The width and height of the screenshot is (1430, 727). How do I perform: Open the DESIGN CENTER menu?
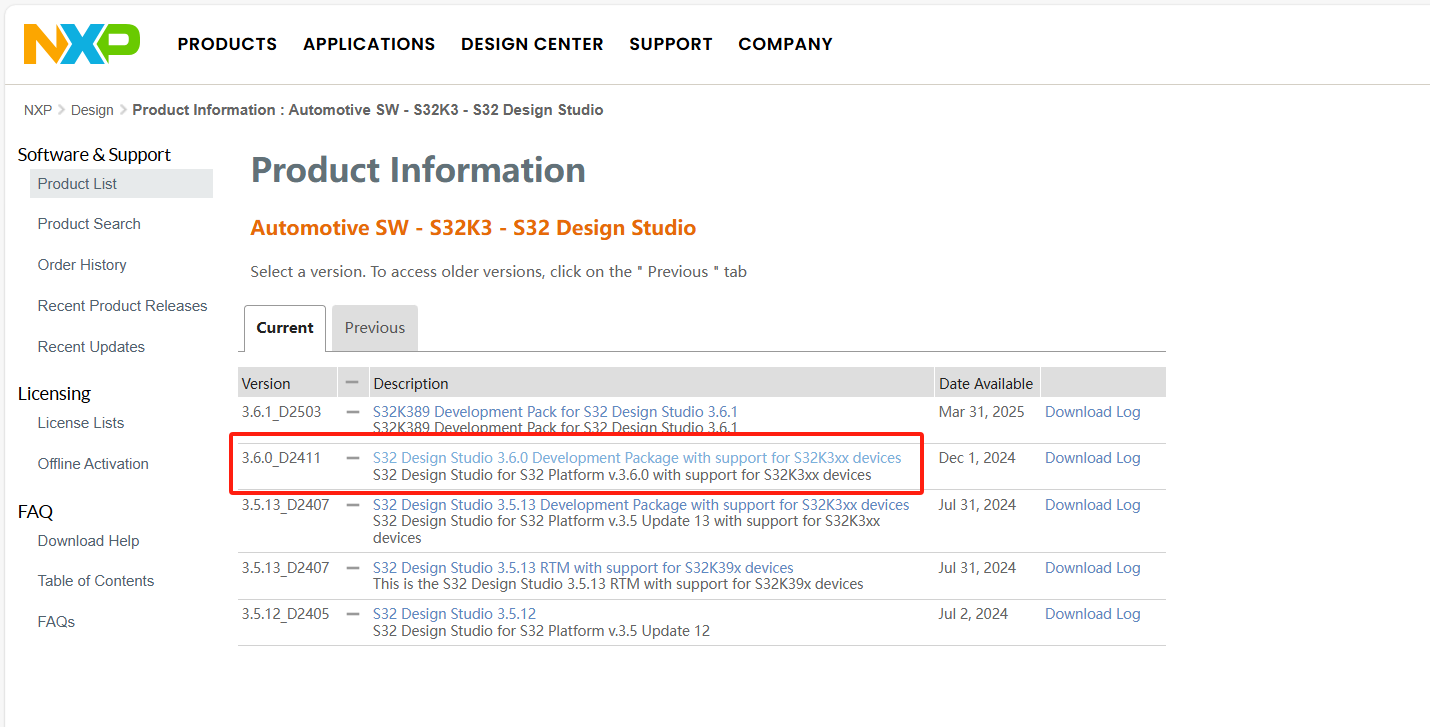532,44
